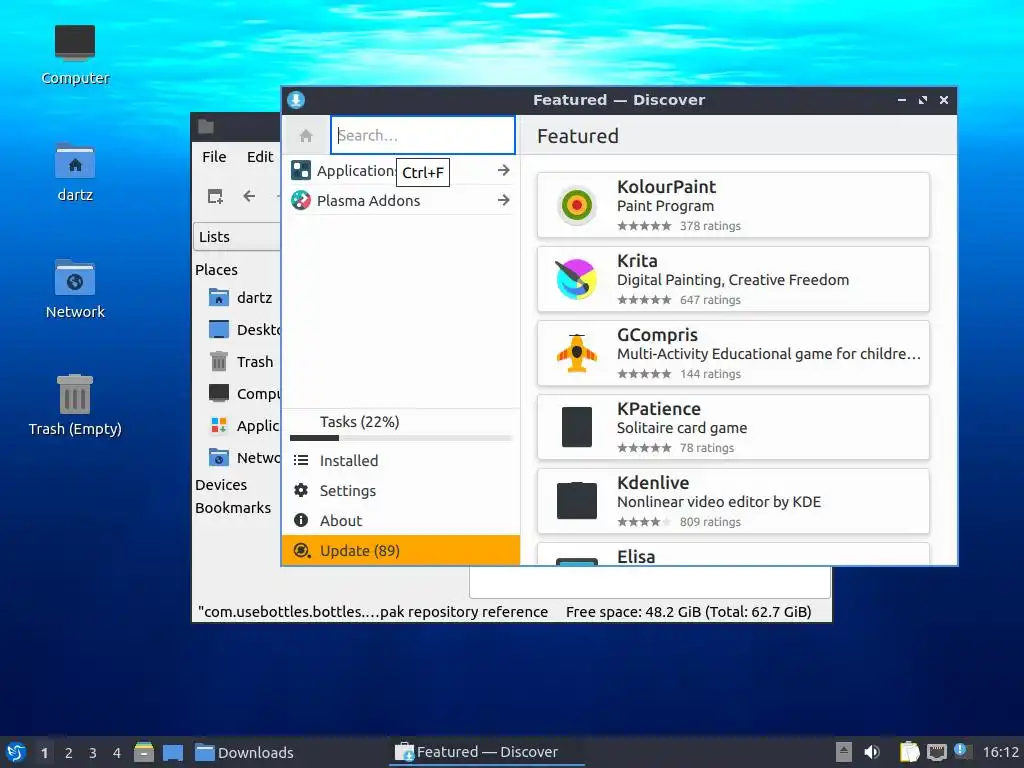Screen dimensions: 1024x768
Task: Launch file manager from panel
Action: click(x=144, y=752)
